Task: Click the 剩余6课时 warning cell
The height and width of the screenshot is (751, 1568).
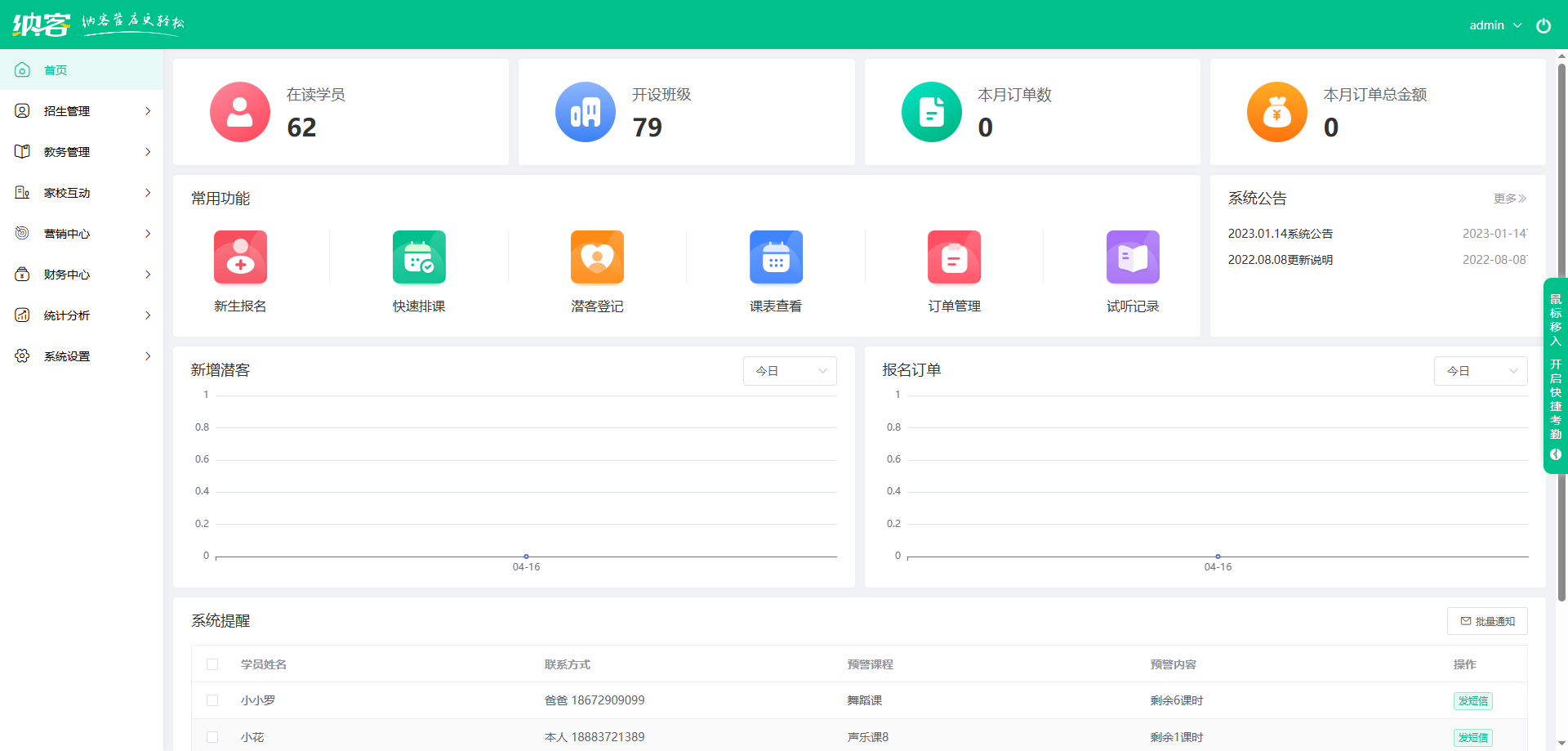Action: (1176, 700)
